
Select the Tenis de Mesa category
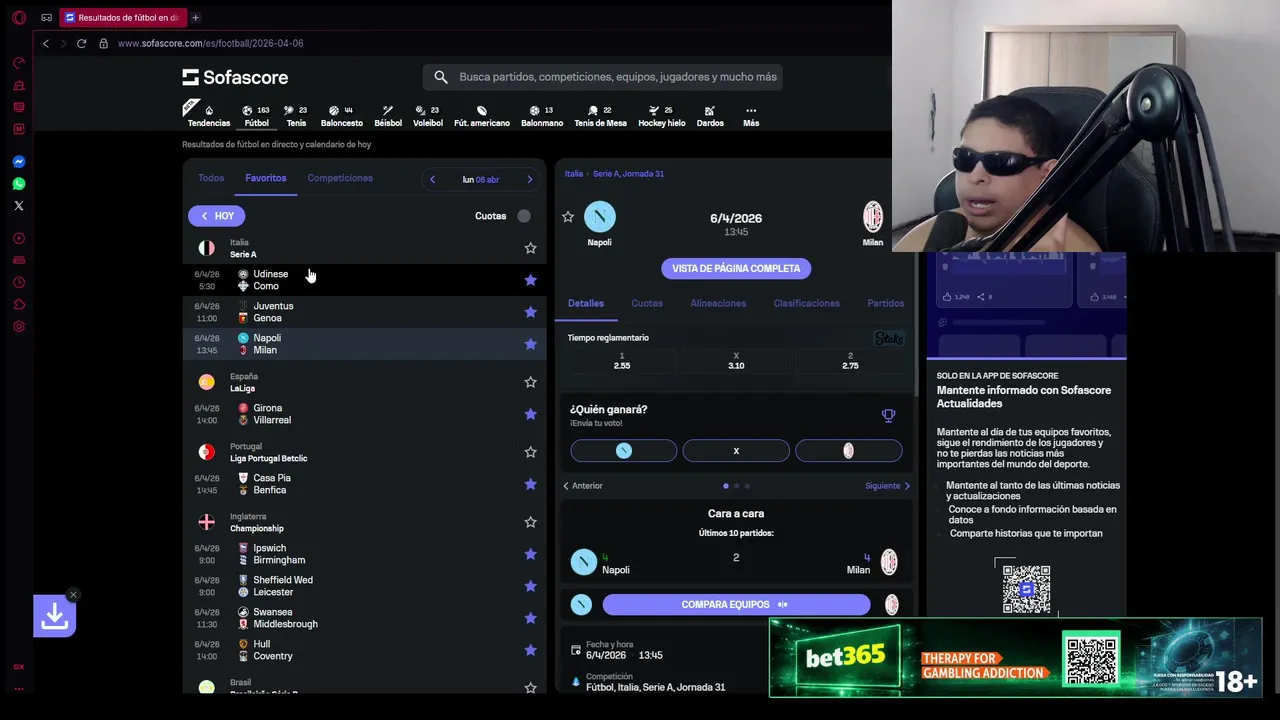point(600,116)
